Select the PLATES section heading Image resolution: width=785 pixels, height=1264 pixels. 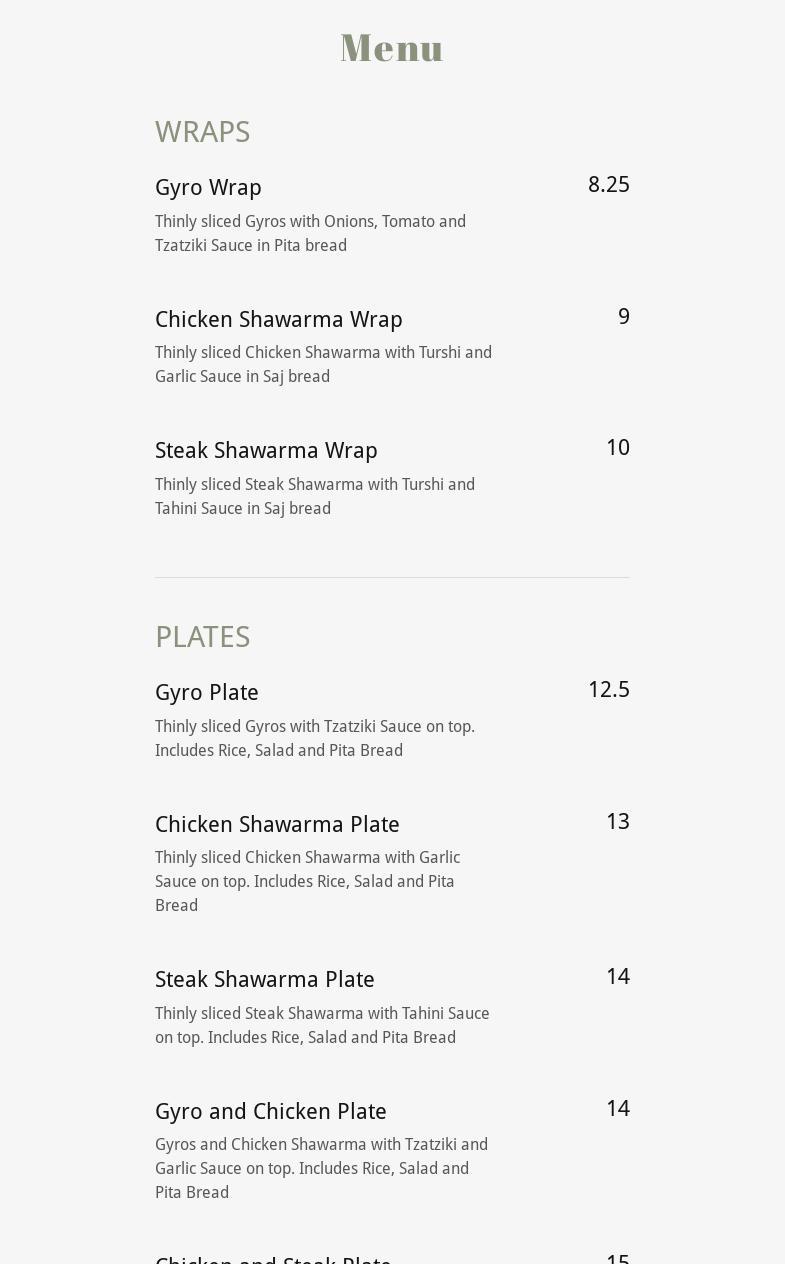[x=202, y=637]
